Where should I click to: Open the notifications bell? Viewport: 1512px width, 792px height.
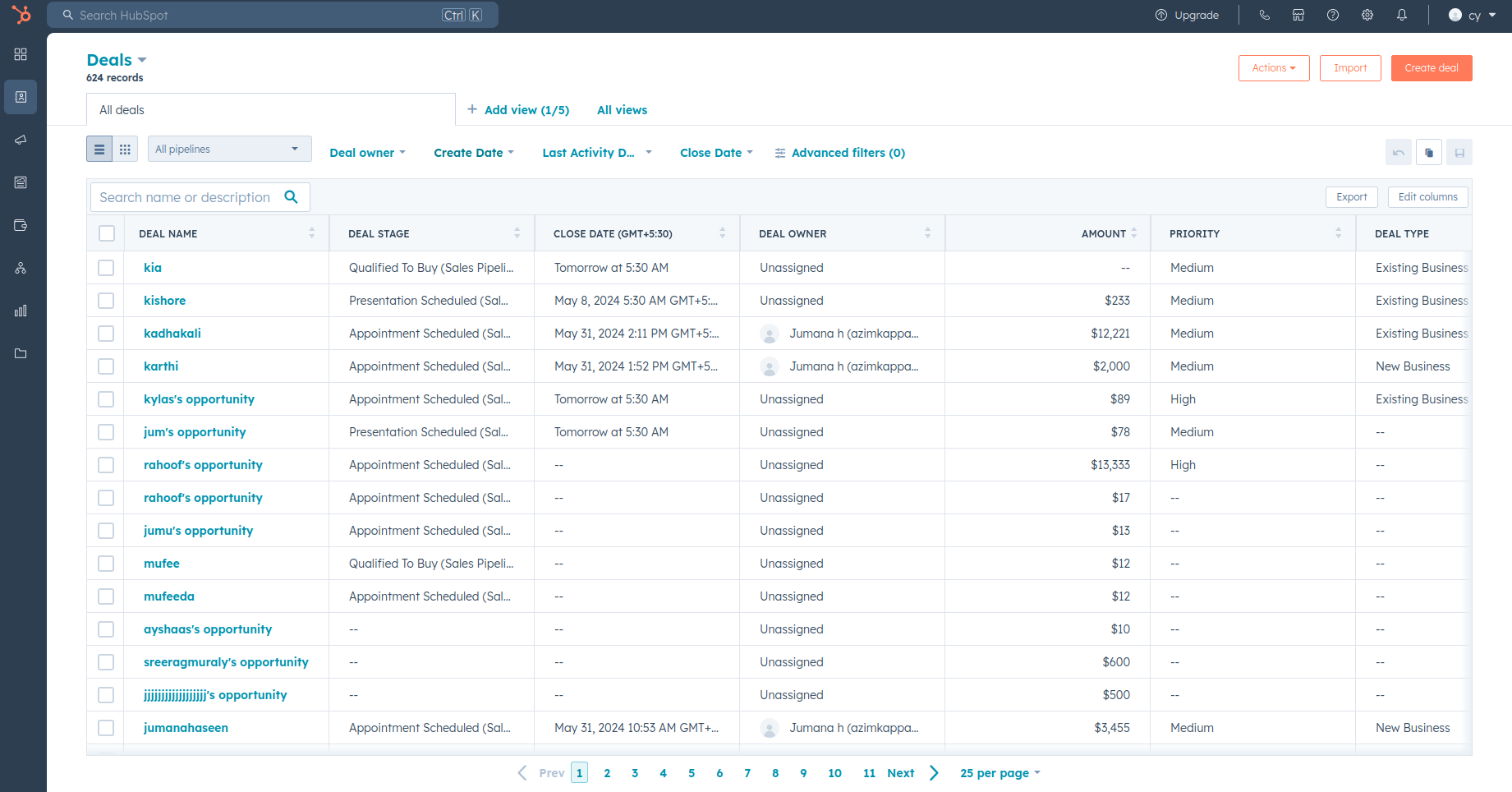click(x=1402, y=15)
